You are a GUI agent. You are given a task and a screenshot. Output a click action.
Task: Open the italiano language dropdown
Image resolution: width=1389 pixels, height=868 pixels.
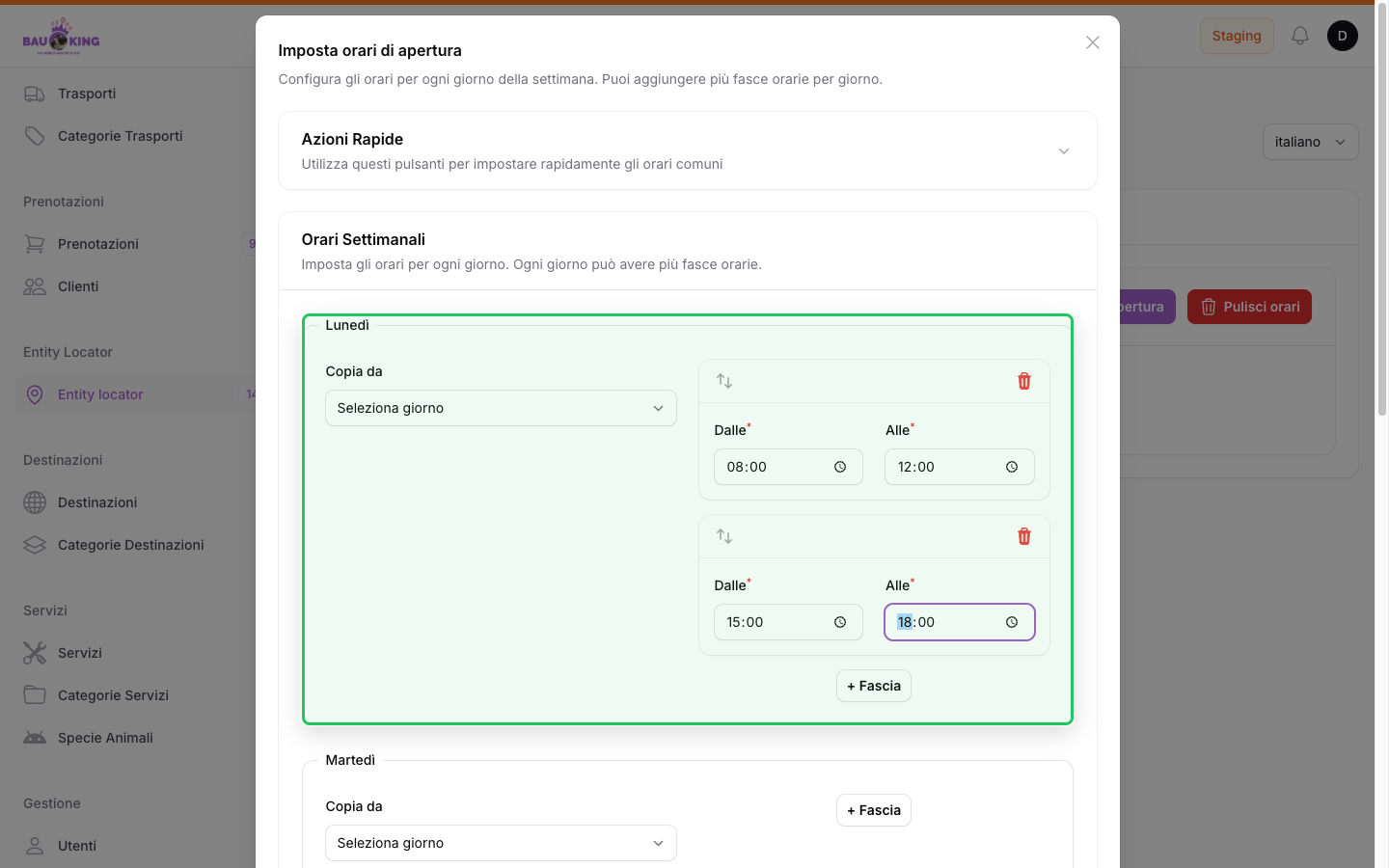[x=1311, y=142]
